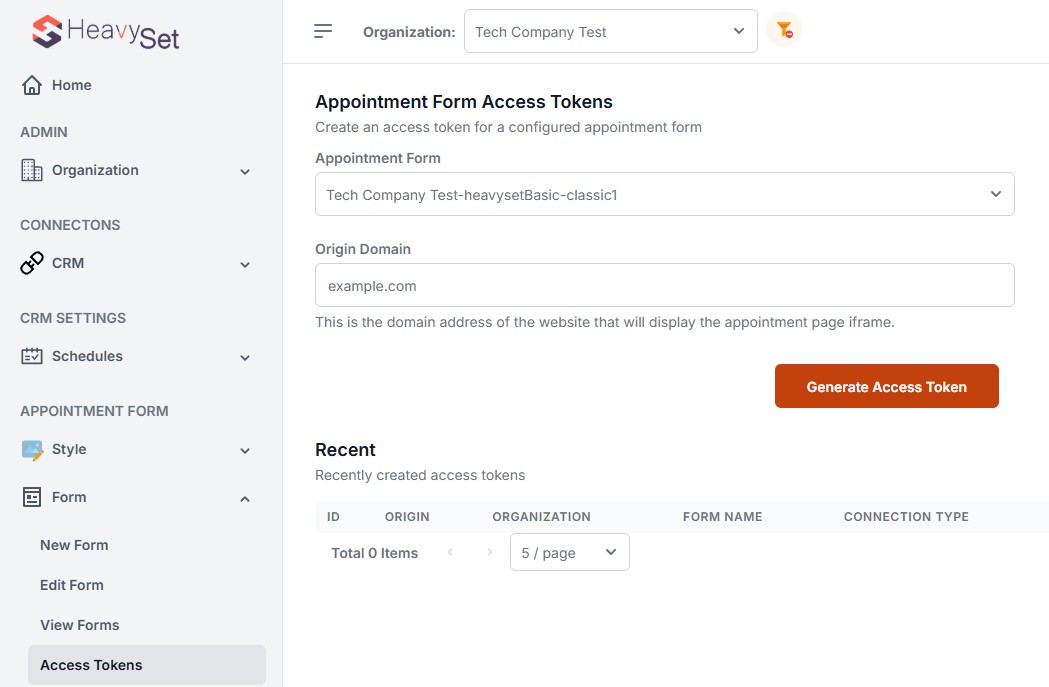Click the Organization building icon

[31, 170]
